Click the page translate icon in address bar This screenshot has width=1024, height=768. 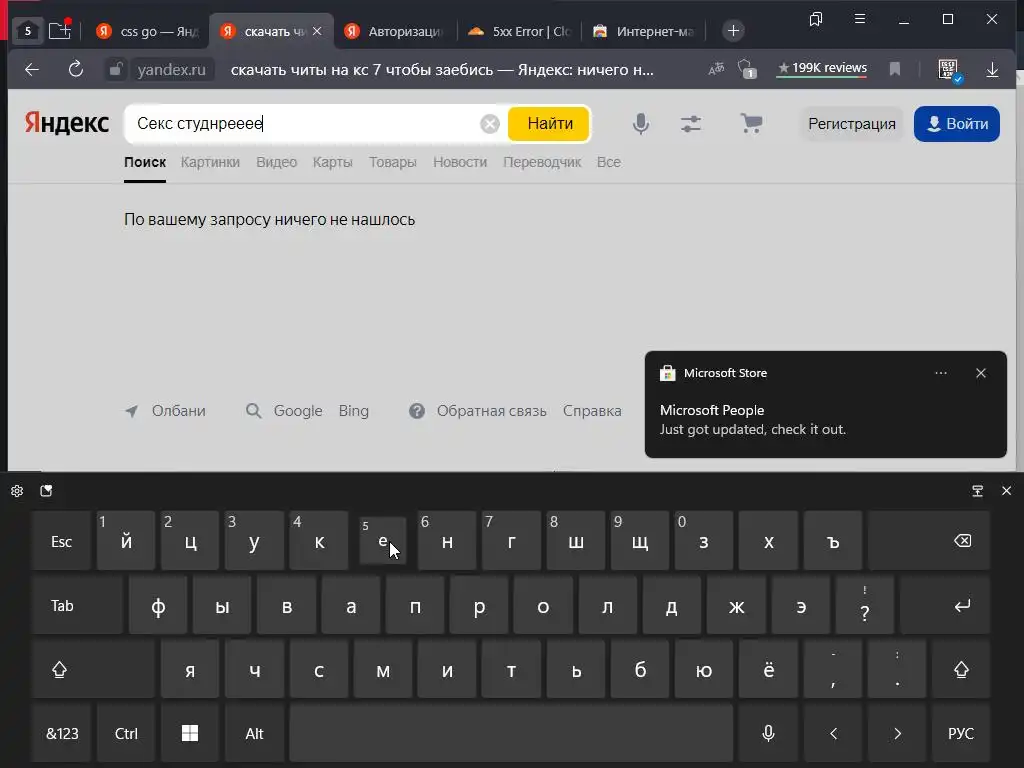(x=716, y=69)
